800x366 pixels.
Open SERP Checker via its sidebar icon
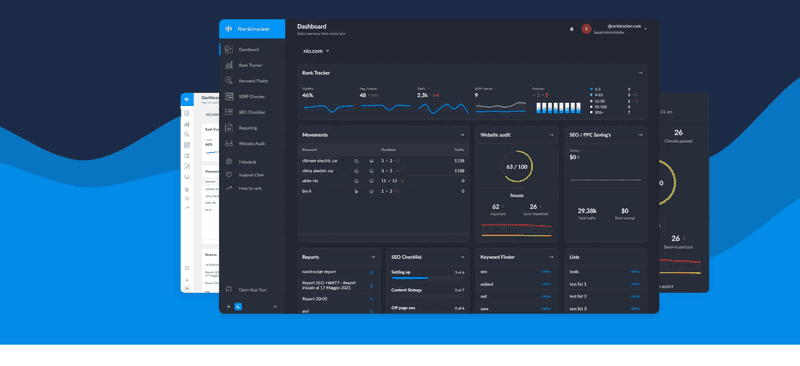pyautogui.click(x=229, y=96)
